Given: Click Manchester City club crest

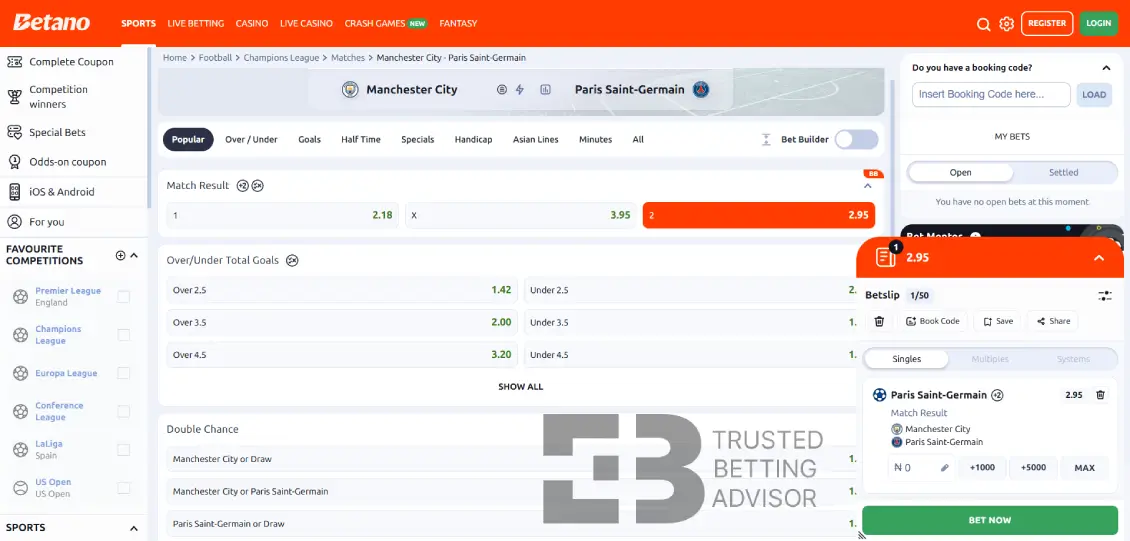Looking at the screenshot, I should pos(350,89).
